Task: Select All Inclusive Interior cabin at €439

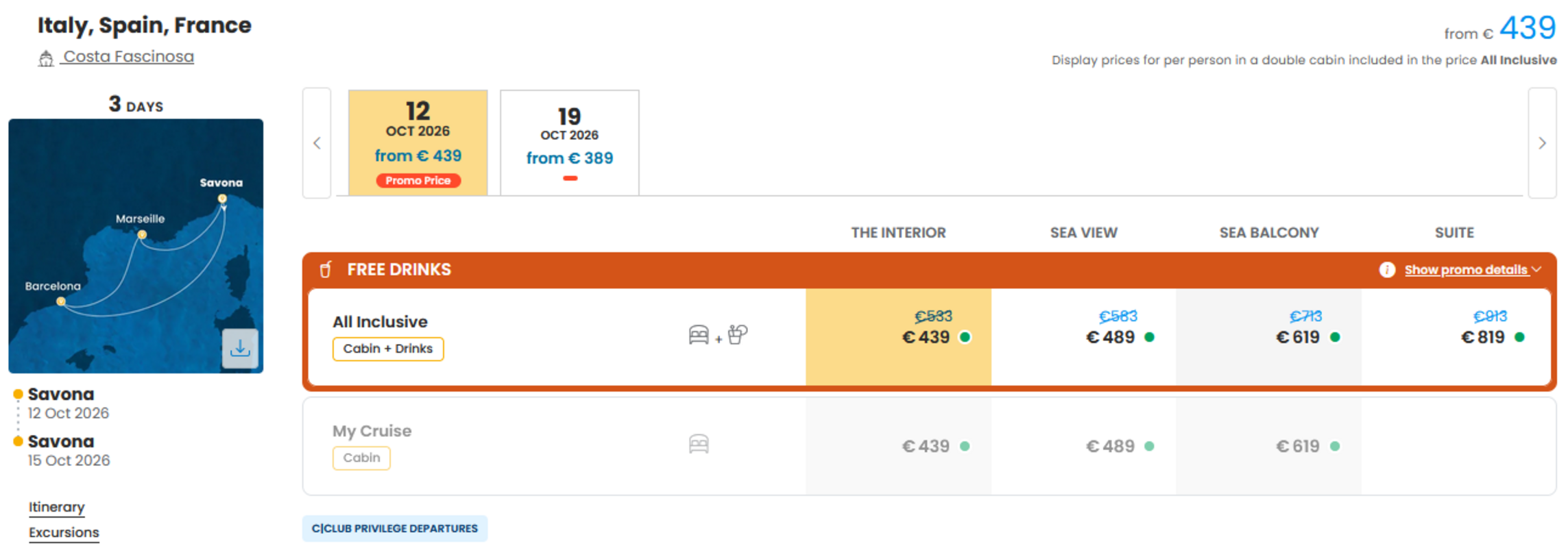Action: (898, 337)
